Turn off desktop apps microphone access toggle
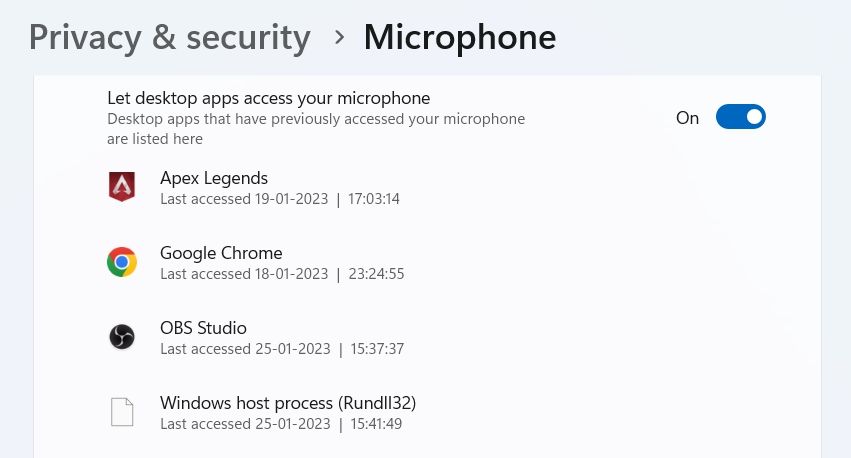The width and height of the screenshot is (851, 458). pyautogui.click(x=740, y=117)
